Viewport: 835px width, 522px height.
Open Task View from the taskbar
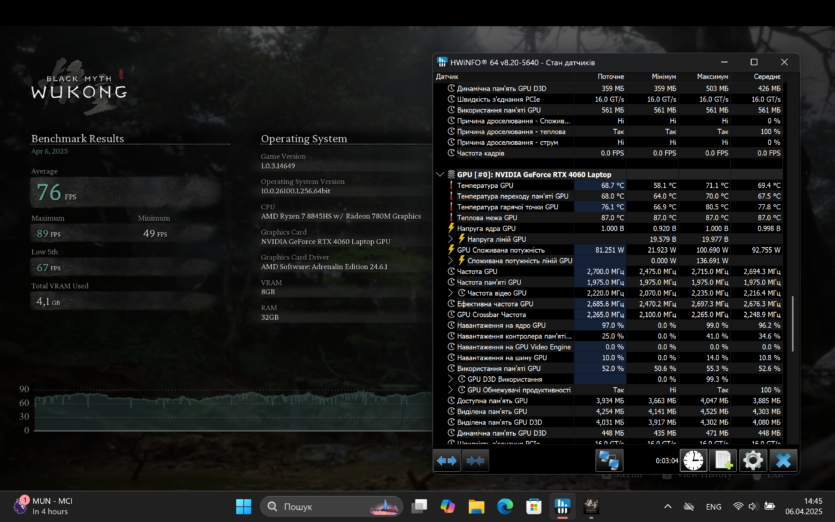(x=420, y=506)
